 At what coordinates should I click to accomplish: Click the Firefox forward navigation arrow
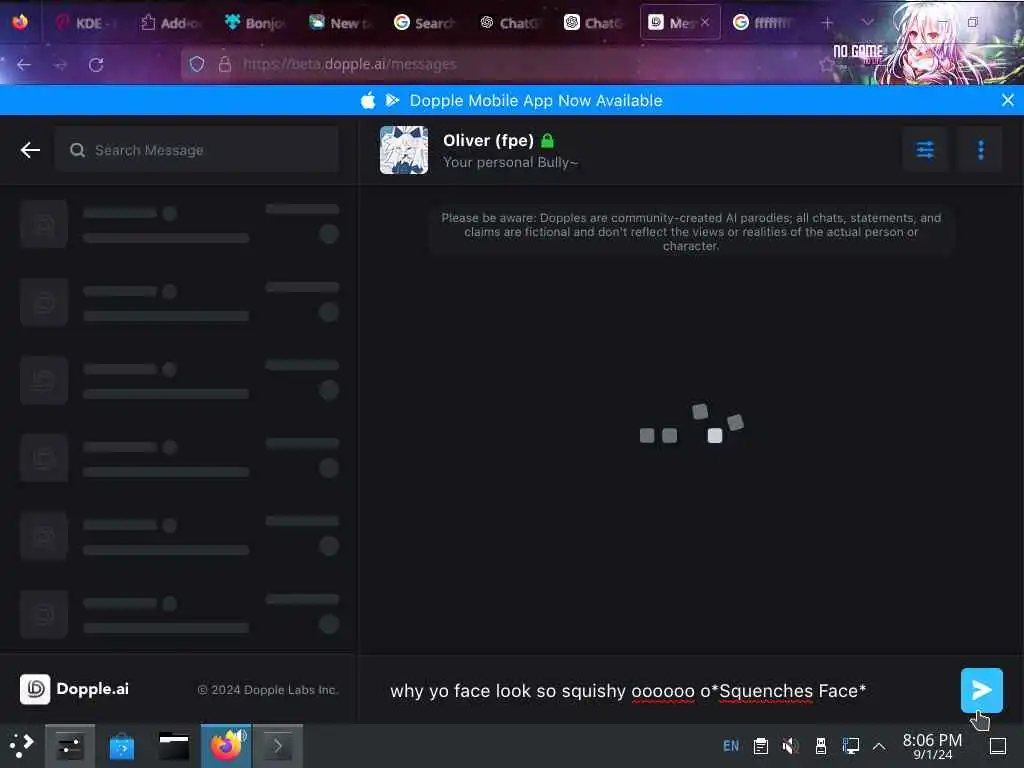coord(60,65)
